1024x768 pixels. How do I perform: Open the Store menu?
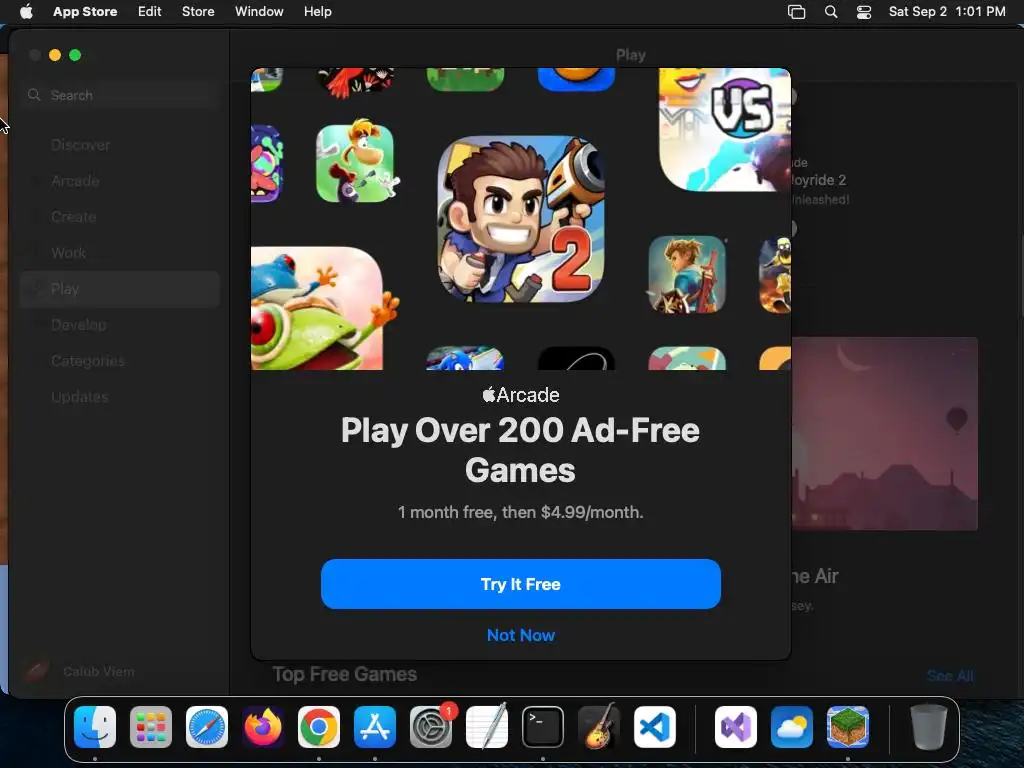tap(198, 11)
